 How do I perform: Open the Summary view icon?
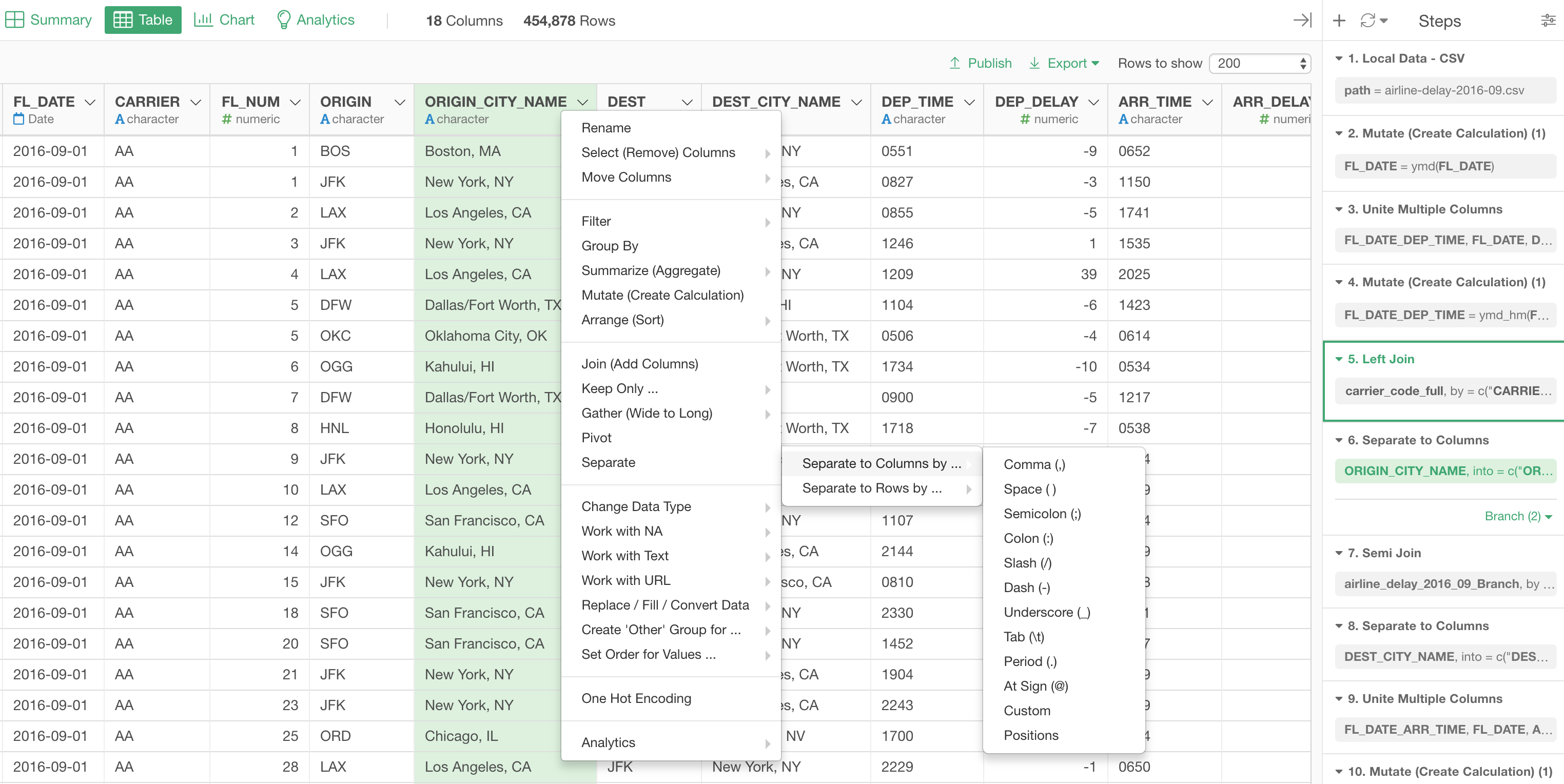(x=14, y=20)
